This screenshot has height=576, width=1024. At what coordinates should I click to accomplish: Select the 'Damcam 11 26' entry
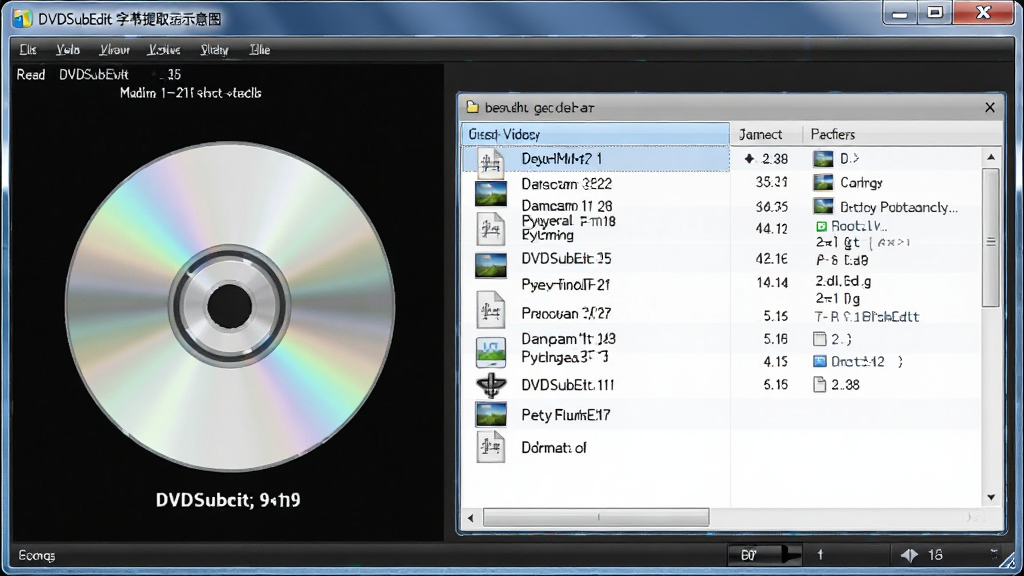click(566, 206)
